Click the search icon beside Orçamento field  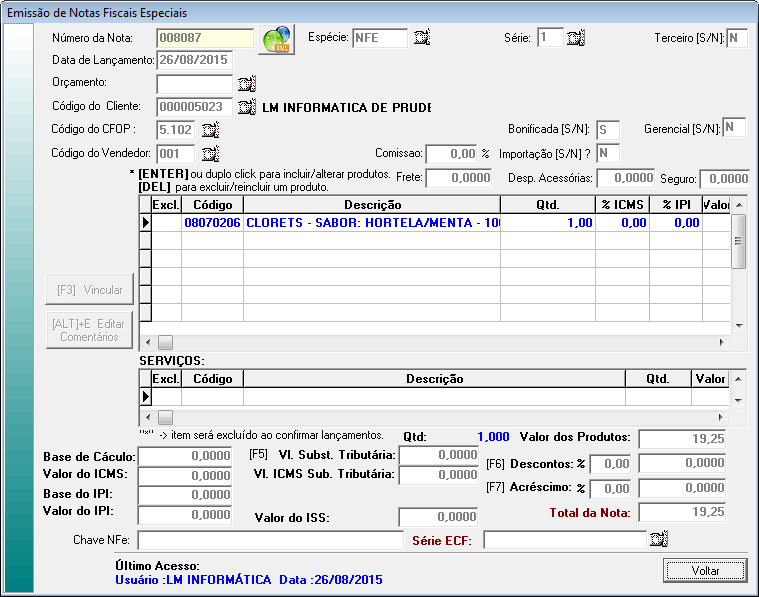coord(247,83)
